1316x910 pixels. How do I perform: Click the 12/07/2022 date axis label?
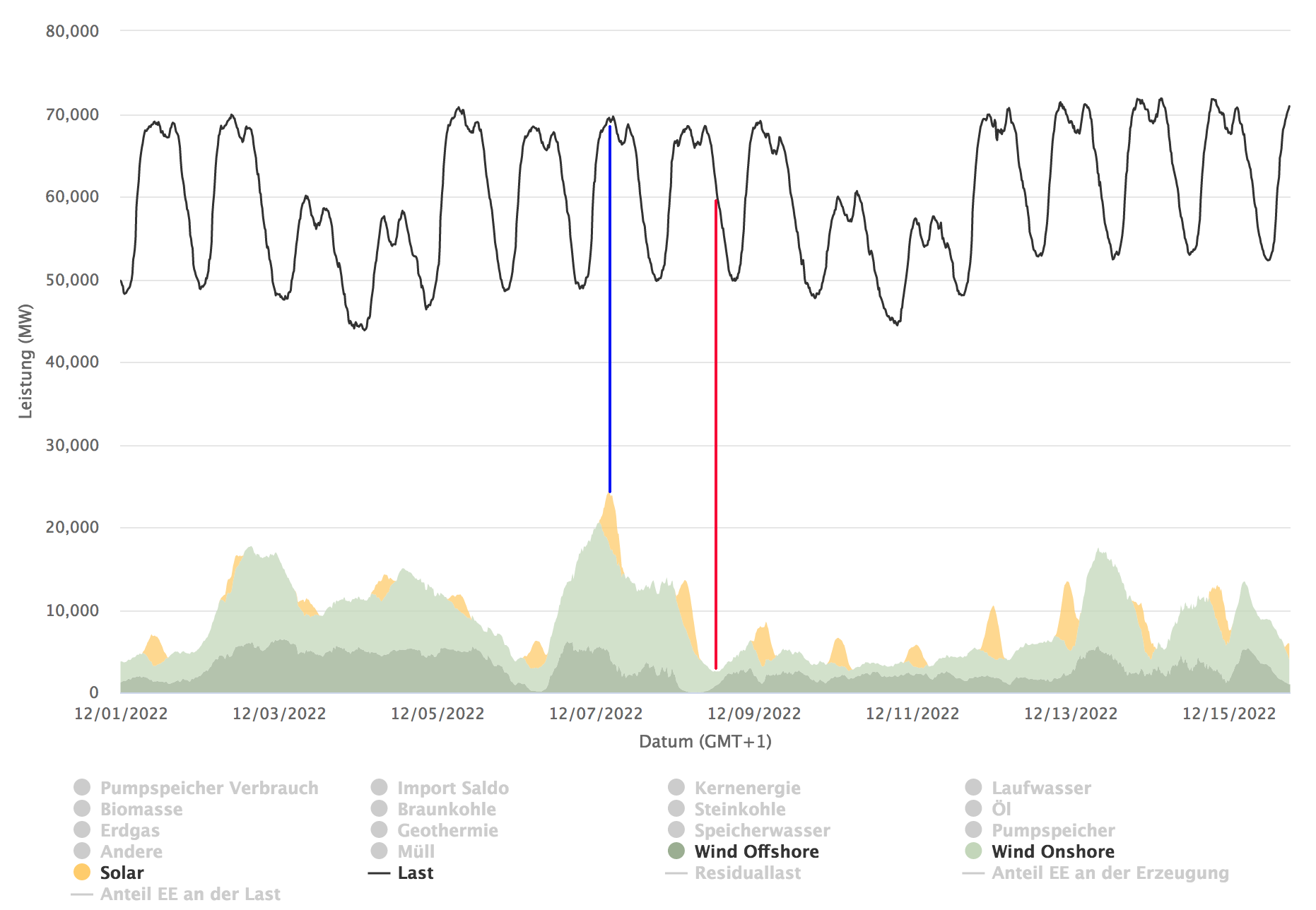(x=596, y=714)
